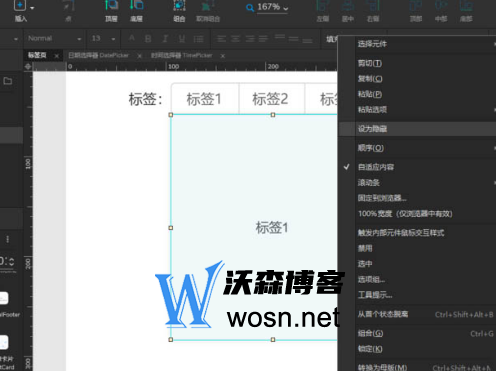Close the TimePicker page tab
The image size is (496, 371).
click(x=222, y=56)
